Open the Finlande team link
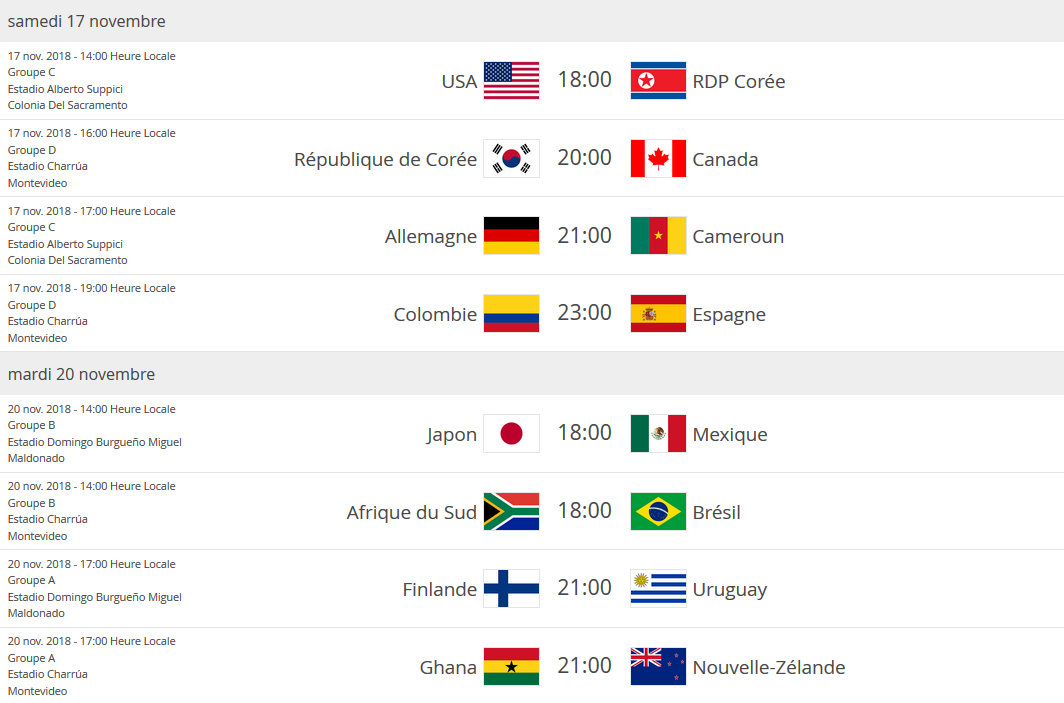Screen dimensions: 1064x703 (x=439, y=590)
